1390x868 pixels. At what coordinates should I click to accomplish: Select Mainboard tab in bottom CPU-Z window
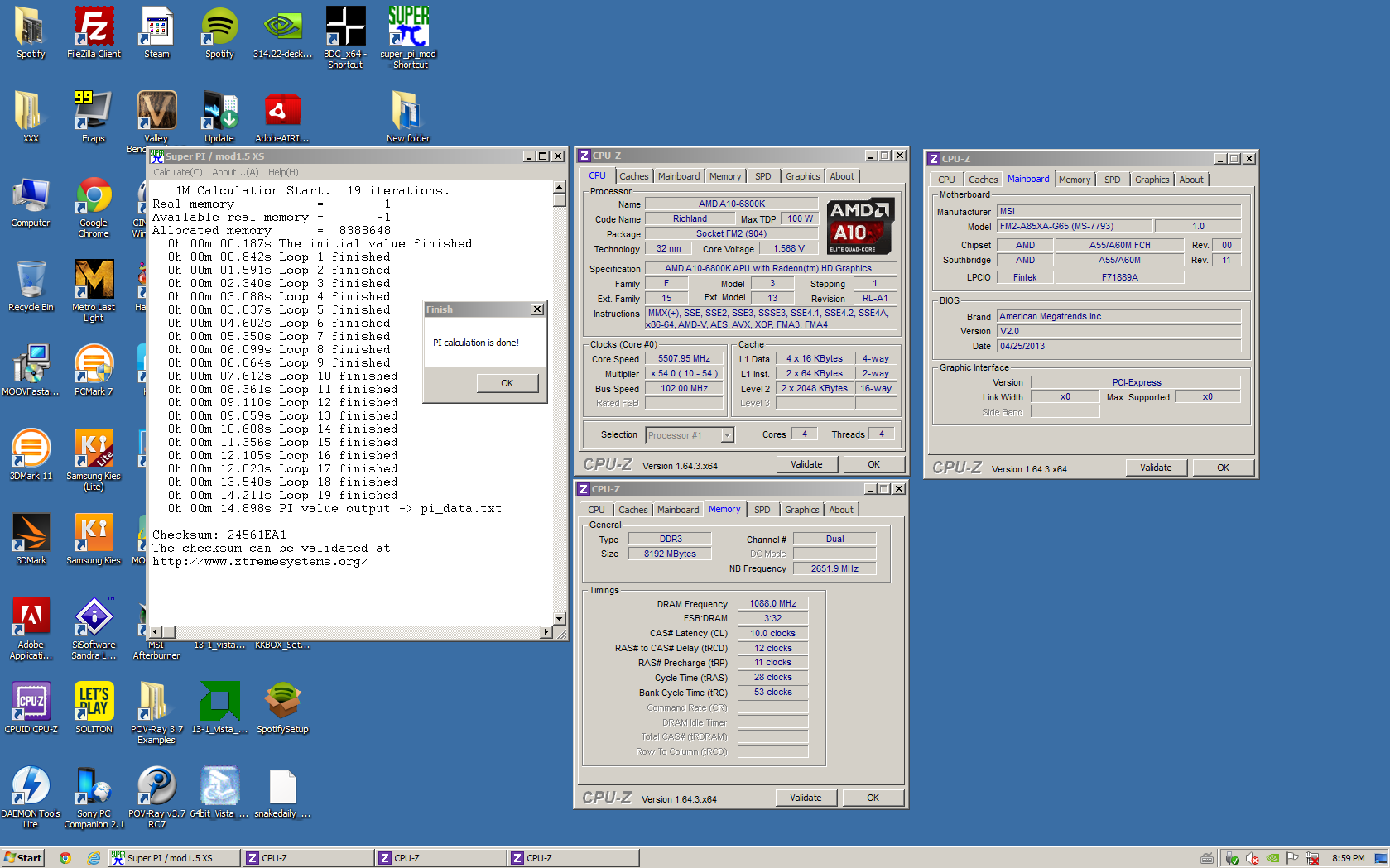click(x=678, y=510)
